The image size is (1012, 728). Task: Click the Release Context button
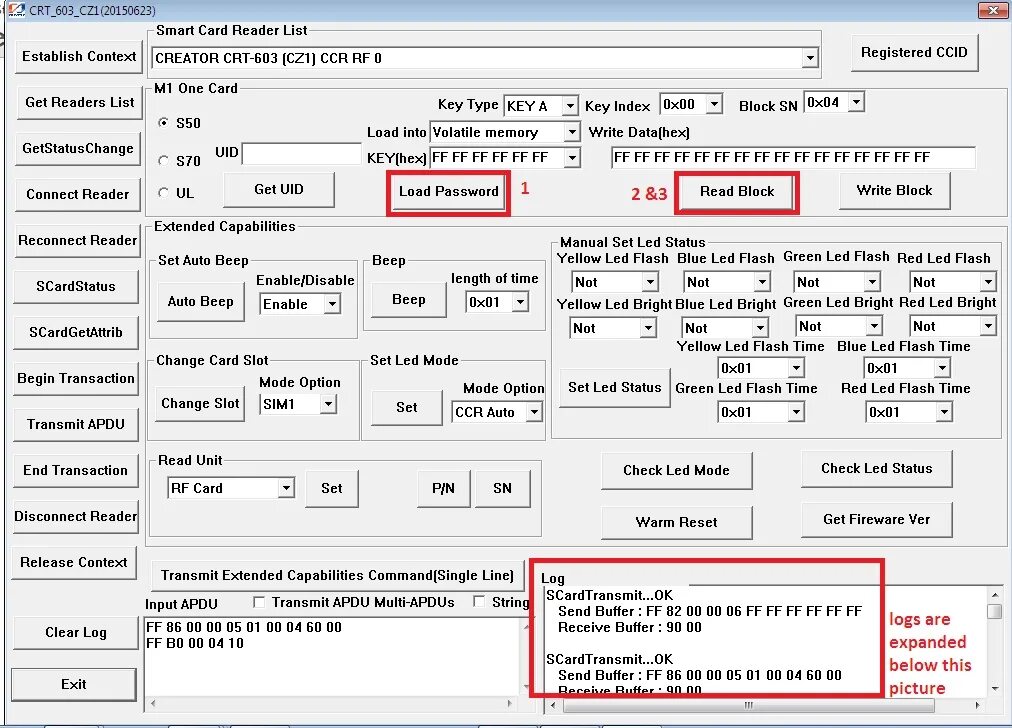tap(74, 562)
